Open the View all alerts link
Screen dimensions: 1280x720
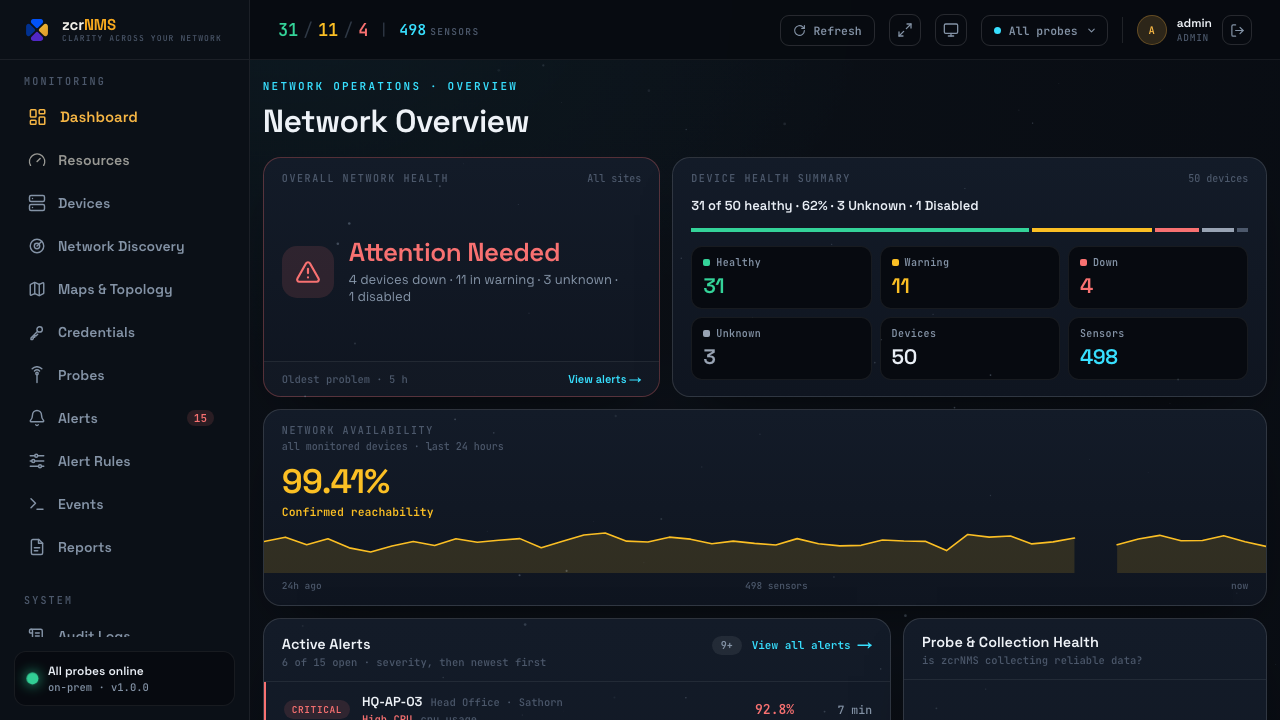click(x=811, y=645)
